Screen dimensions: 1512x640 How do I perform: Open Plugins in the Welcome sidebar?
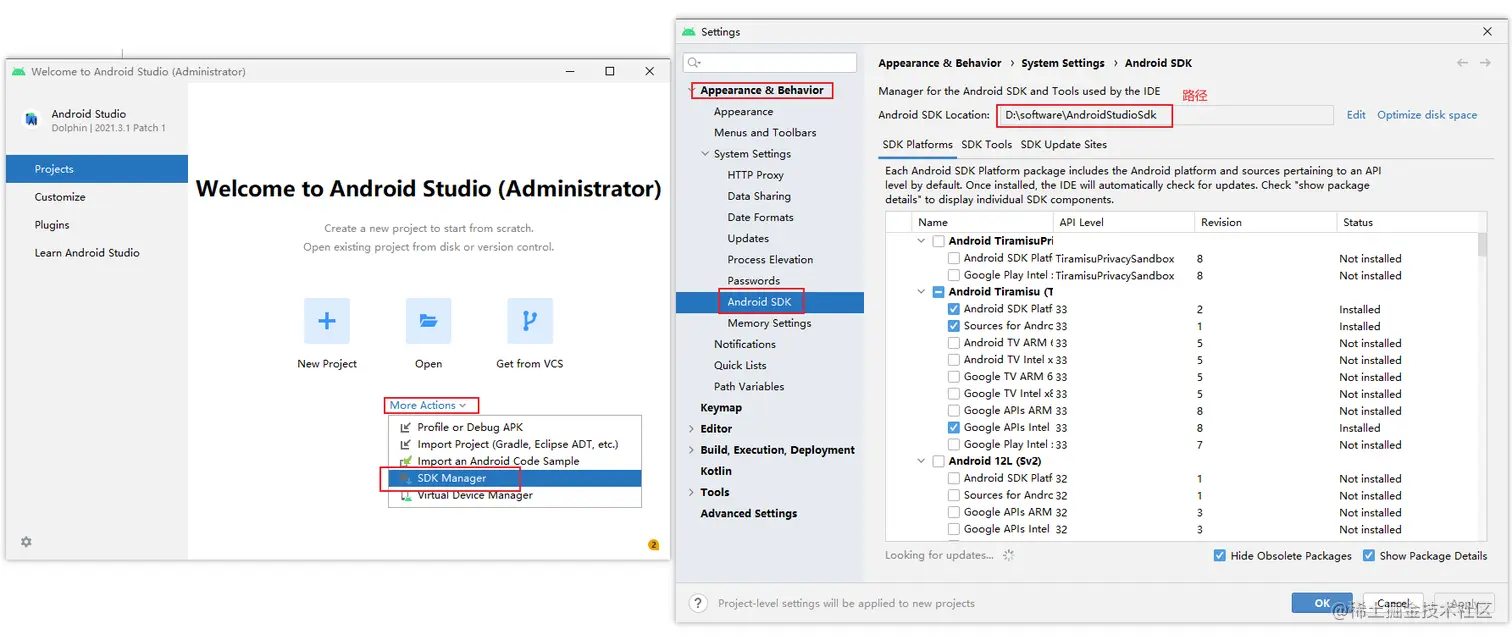click(97, 225)
